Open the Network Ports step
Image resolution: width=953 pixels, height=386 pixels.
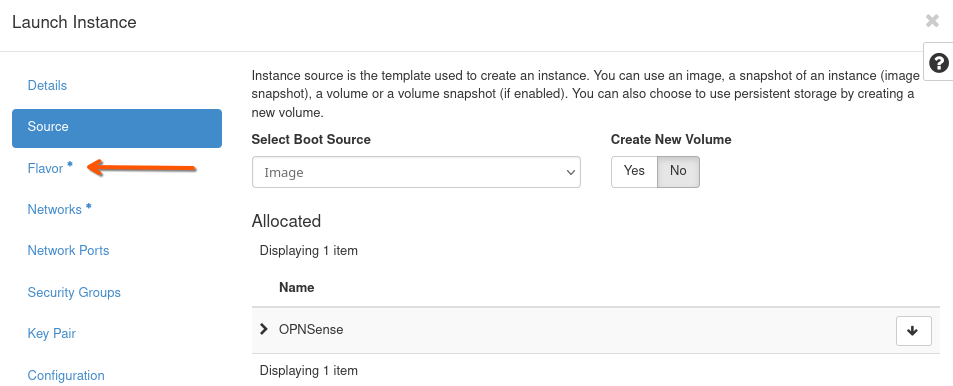pos(68,250)
